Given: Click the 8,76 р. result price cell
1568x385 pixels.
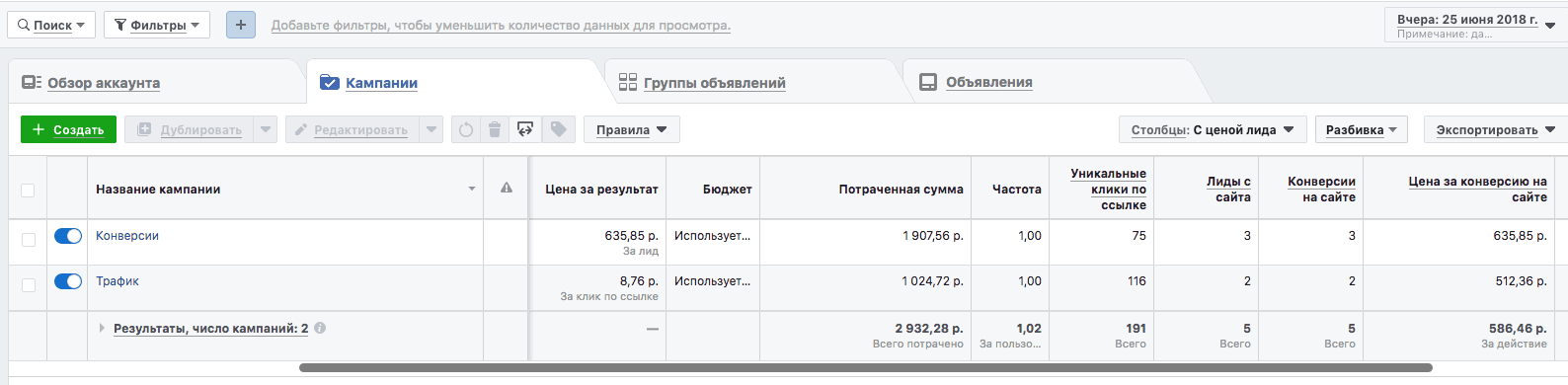Looking at the screenshot, I should point(639,281).
